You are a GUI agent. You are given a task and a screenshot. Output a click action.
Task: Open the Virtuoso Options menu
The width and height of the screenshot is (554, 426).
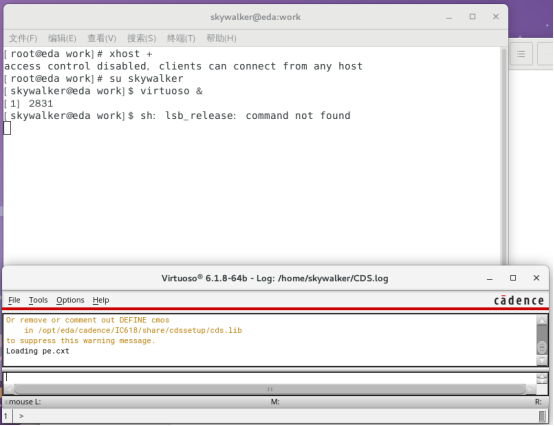coord(70,300)
